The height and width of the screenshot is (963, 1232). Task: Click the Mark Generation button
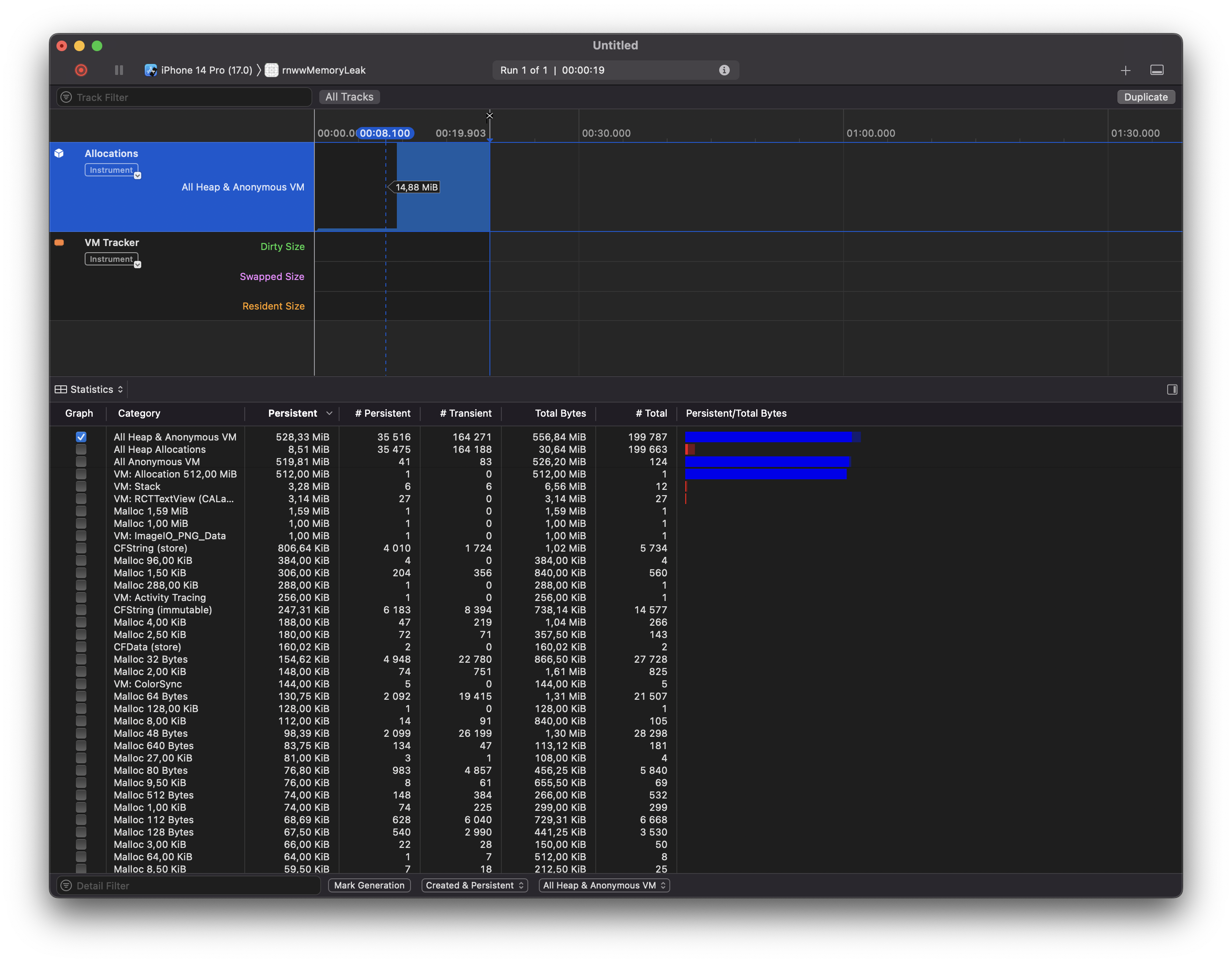tap(369, 885)
